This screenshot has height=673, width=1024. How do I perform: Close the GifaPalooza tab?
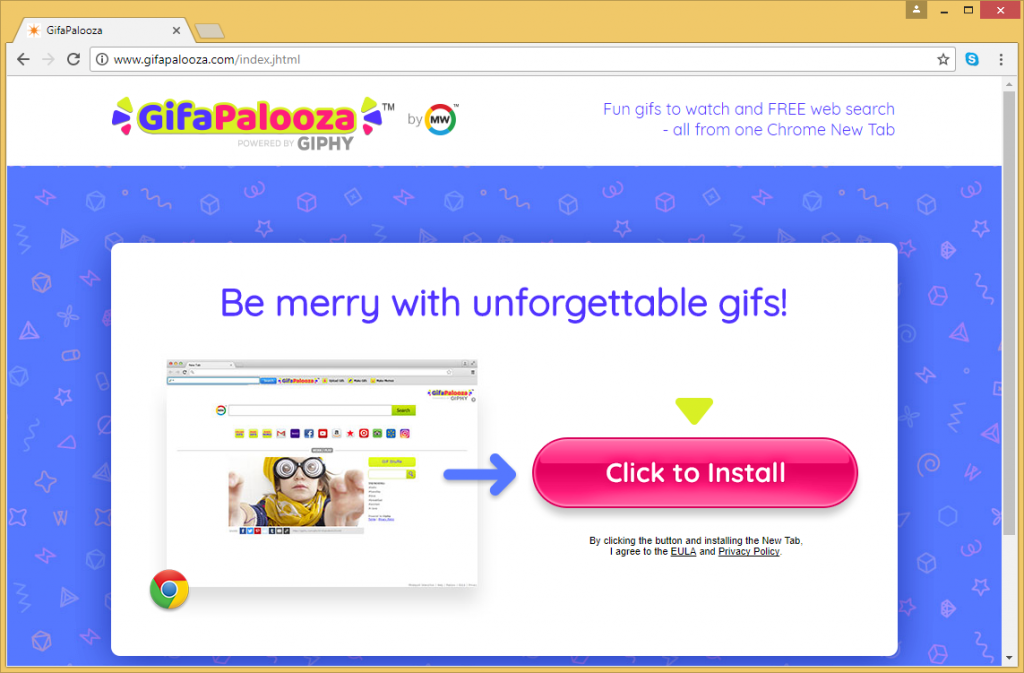point(176,30)
